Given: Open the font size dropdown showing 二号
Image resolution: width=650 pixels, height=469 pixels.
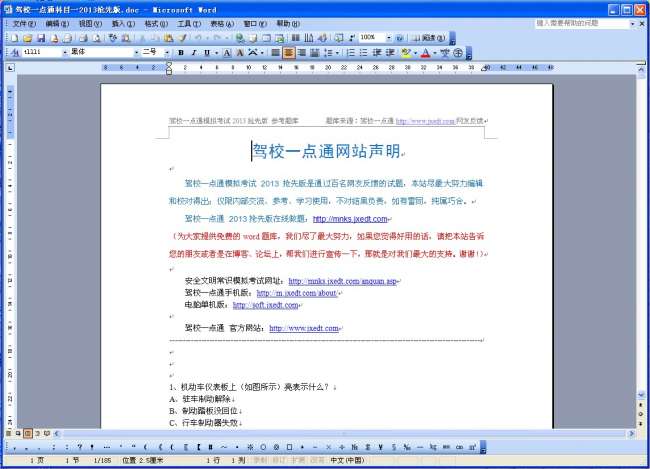Looking at the screenshot, I should [x=167, y=52].
